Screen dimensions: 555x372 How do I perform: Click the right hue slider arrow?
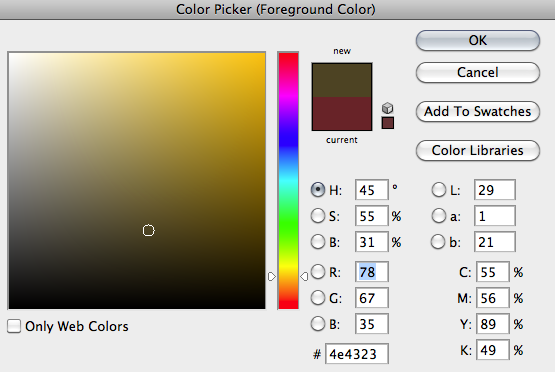(x=304, y=276)
